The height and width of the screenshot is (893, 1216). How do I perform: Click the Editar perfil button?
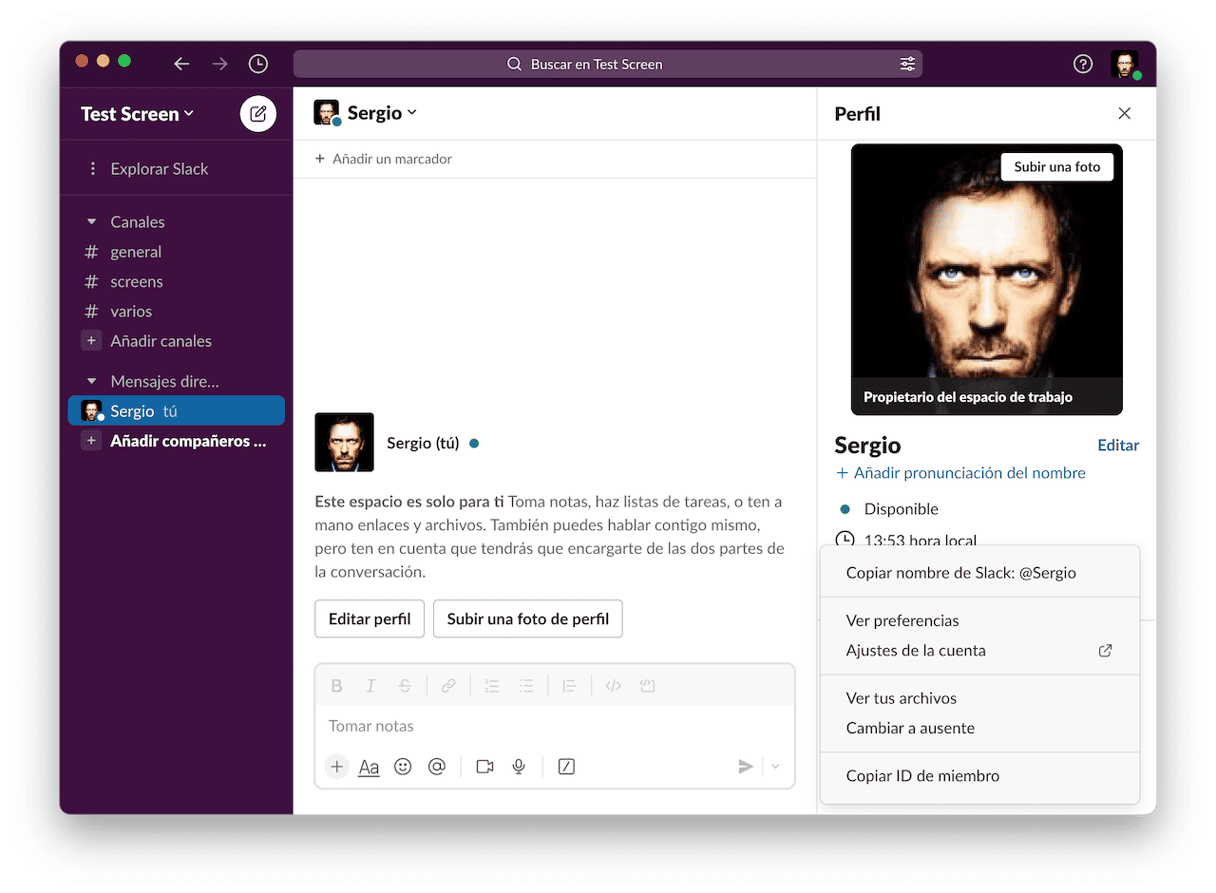[370, 619]
